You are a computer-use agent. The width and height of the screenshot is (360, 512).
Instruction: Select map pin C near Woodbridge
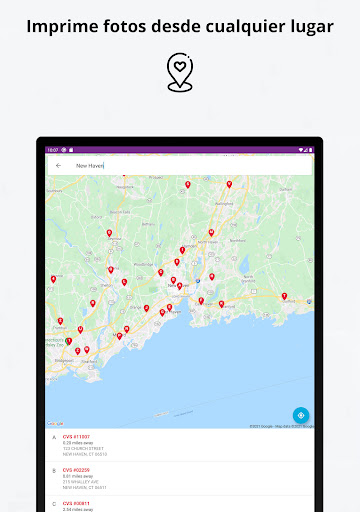pyautogui.click(x=161, y=273)
